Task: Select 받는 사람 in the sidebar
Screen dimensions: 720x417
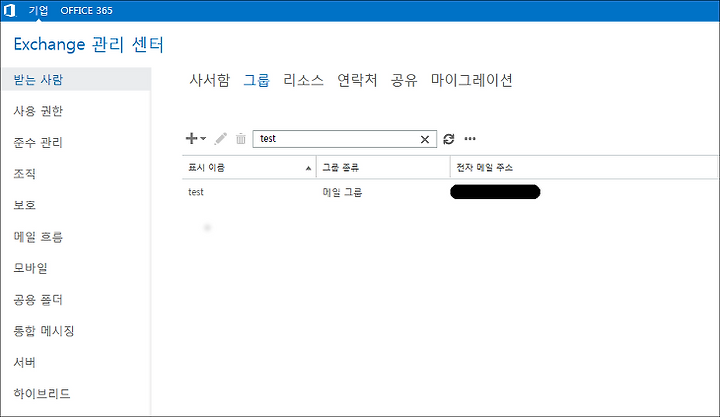Action: pyautogui.click(x=76, y=79)
